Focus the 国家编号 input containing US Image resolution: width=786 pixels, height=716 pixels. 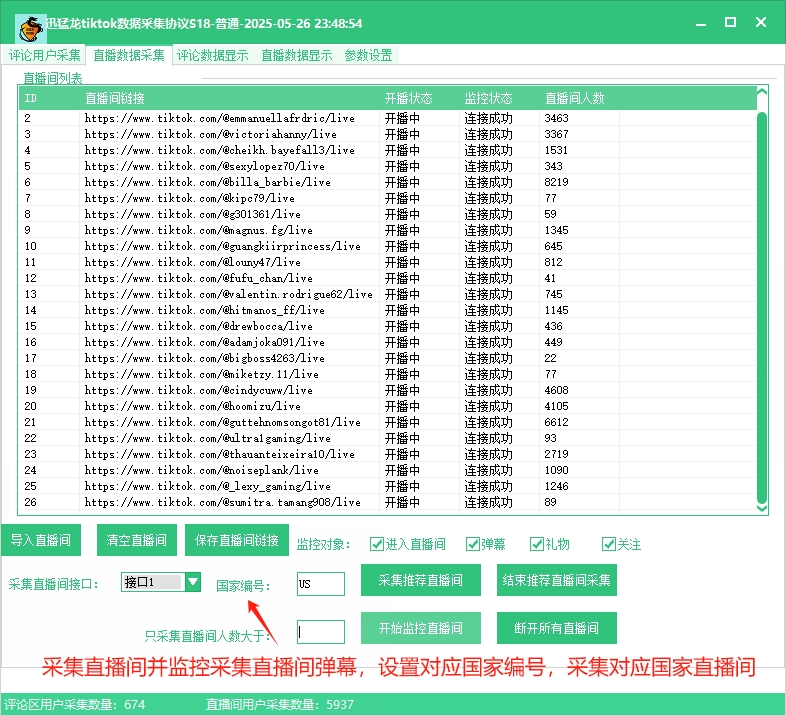[321, 584]
